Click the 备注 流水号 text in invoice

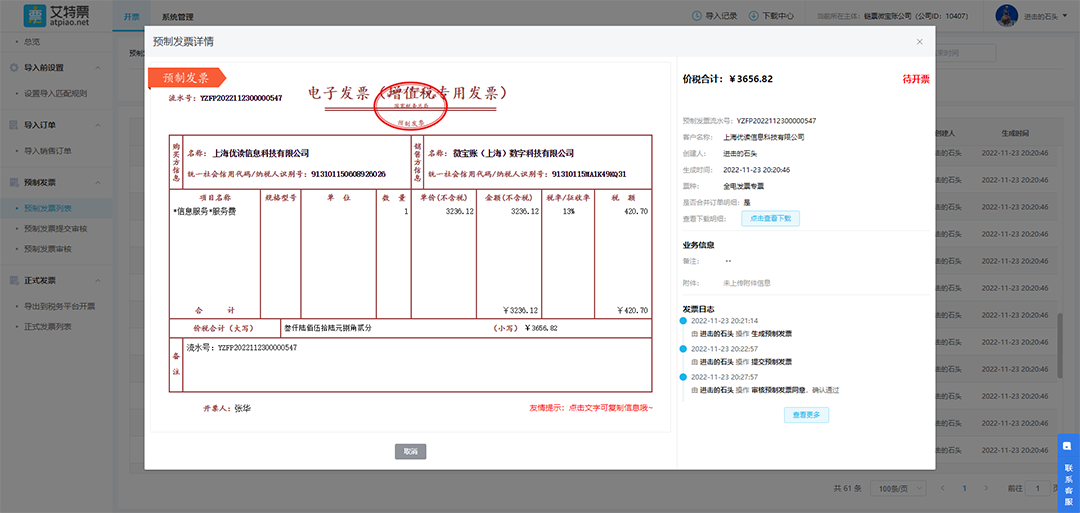(x=242, y=348)
